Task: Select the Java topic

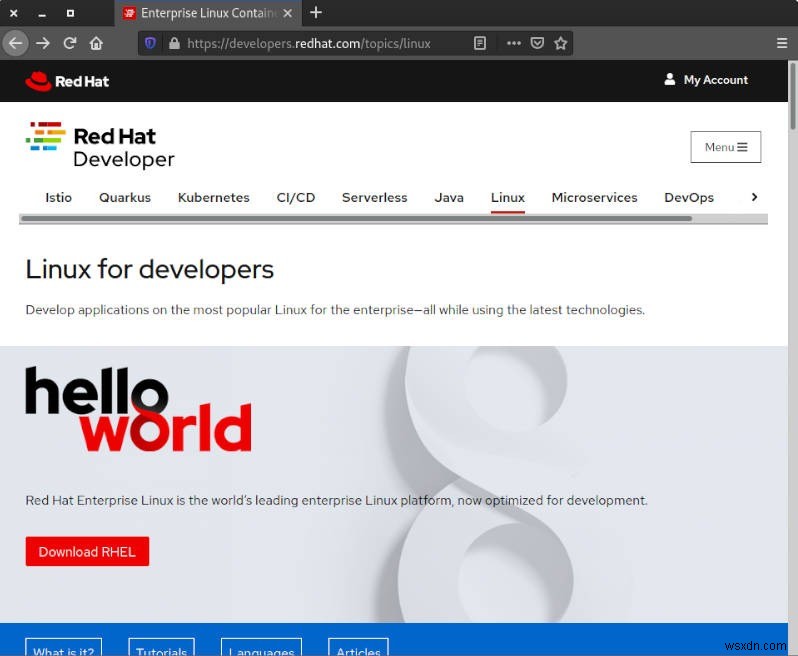Action: 449,197
